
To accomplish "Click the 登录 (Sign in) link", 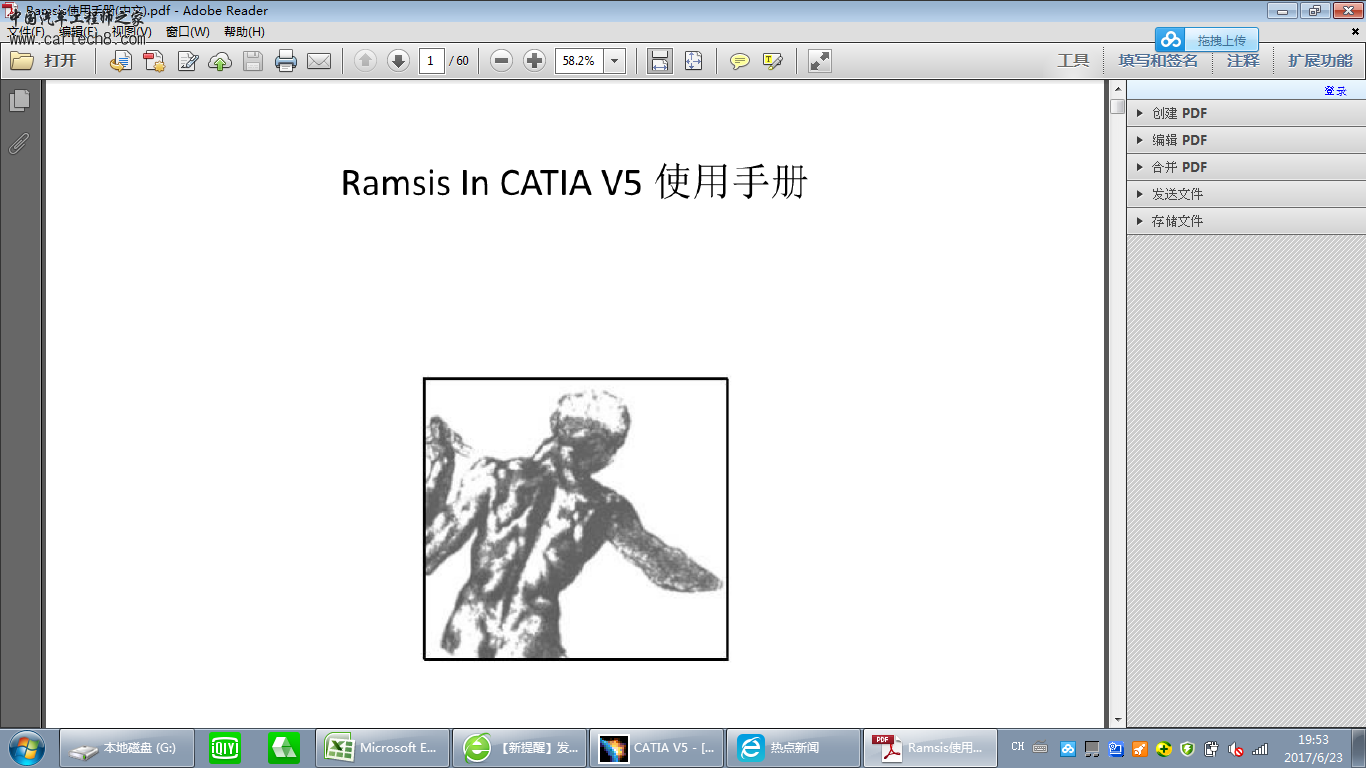I will pos(1335,91).
